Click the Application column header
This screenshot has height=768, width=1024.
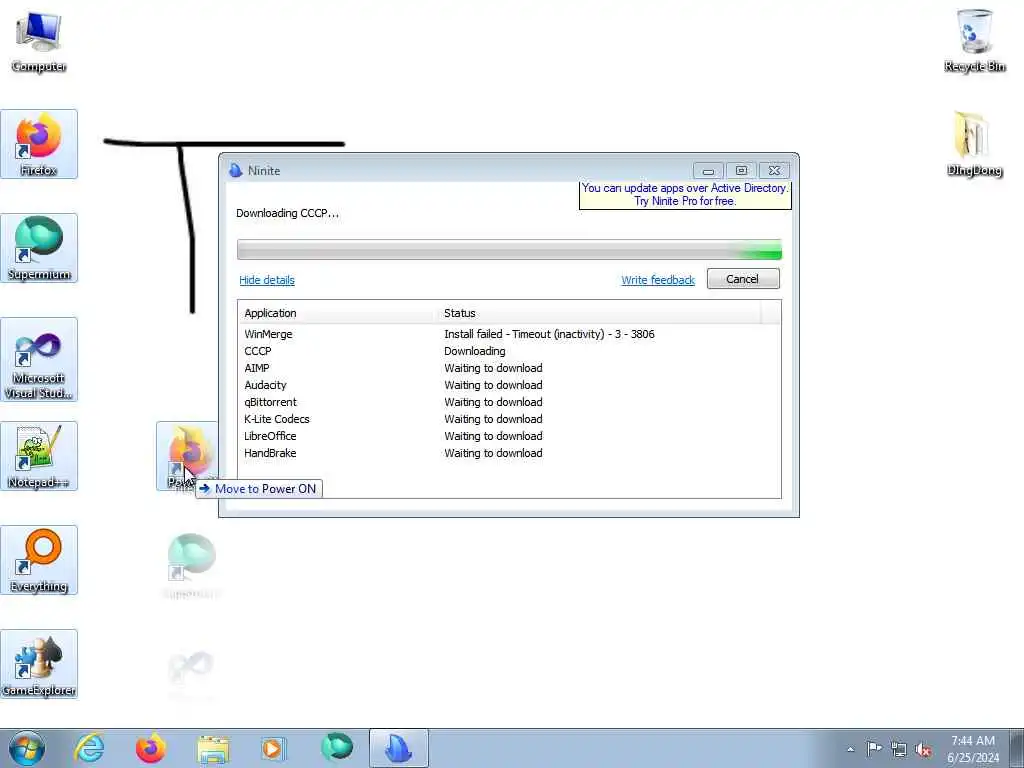337,313
